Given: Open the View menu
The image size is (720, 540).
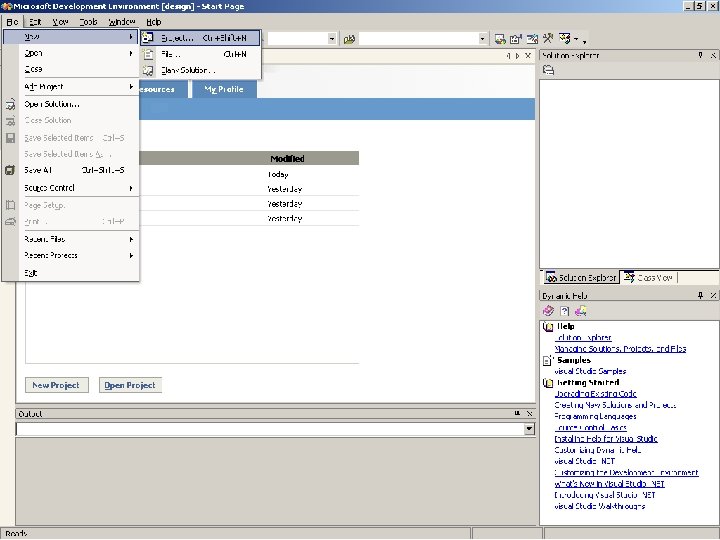Looking at the screenshot, I should click(x=60, y=22).
